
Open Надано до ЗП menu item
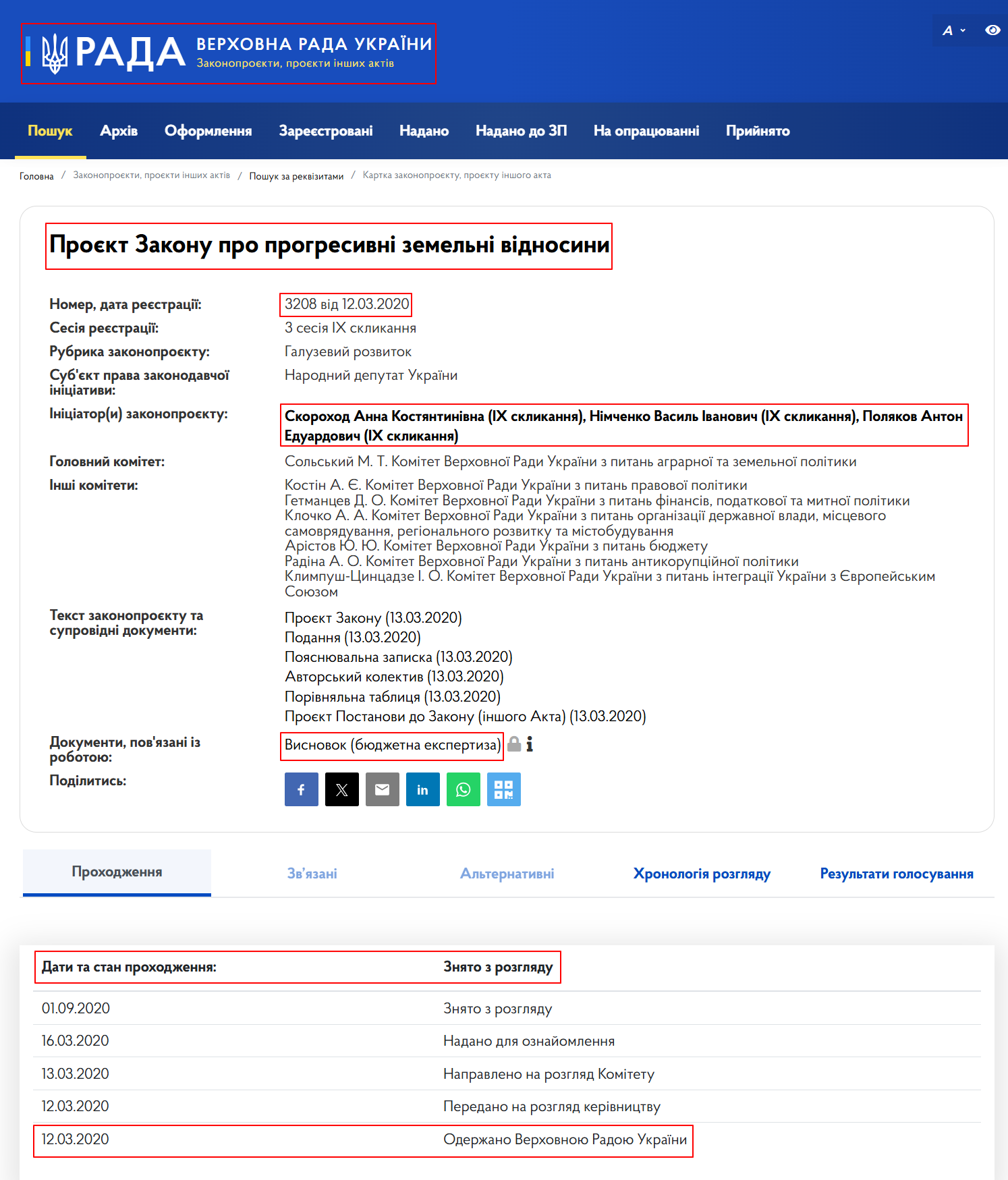click(521, 131)
